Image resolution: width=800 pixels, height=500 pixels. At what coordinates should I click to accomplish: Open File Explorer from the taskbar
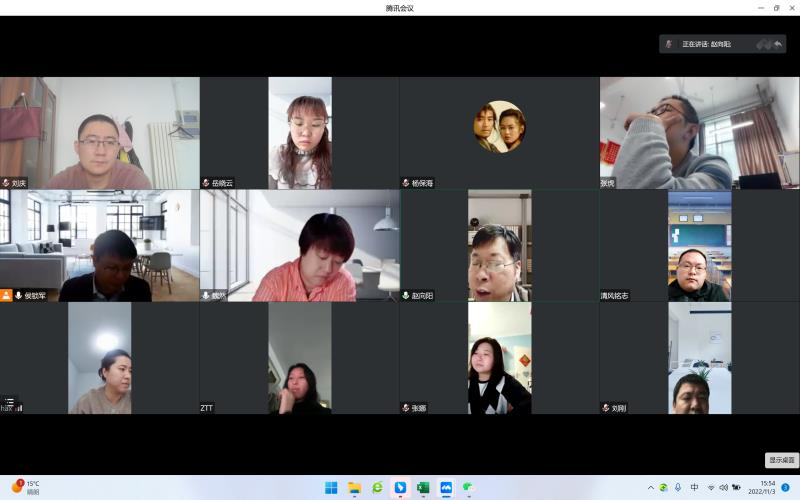pyautogui.click(x=354, y=488)
